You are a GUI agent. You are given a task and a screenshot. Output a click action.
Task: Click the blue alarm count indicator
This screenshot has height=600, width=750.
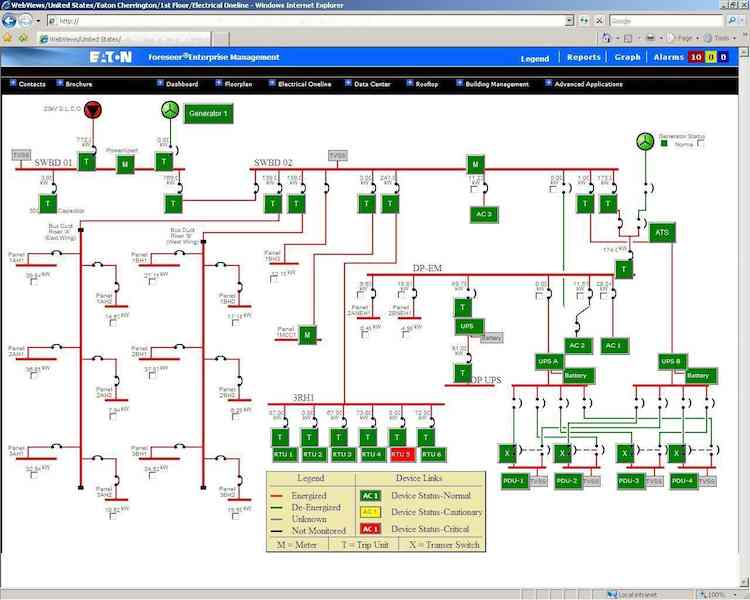(723, 57)
